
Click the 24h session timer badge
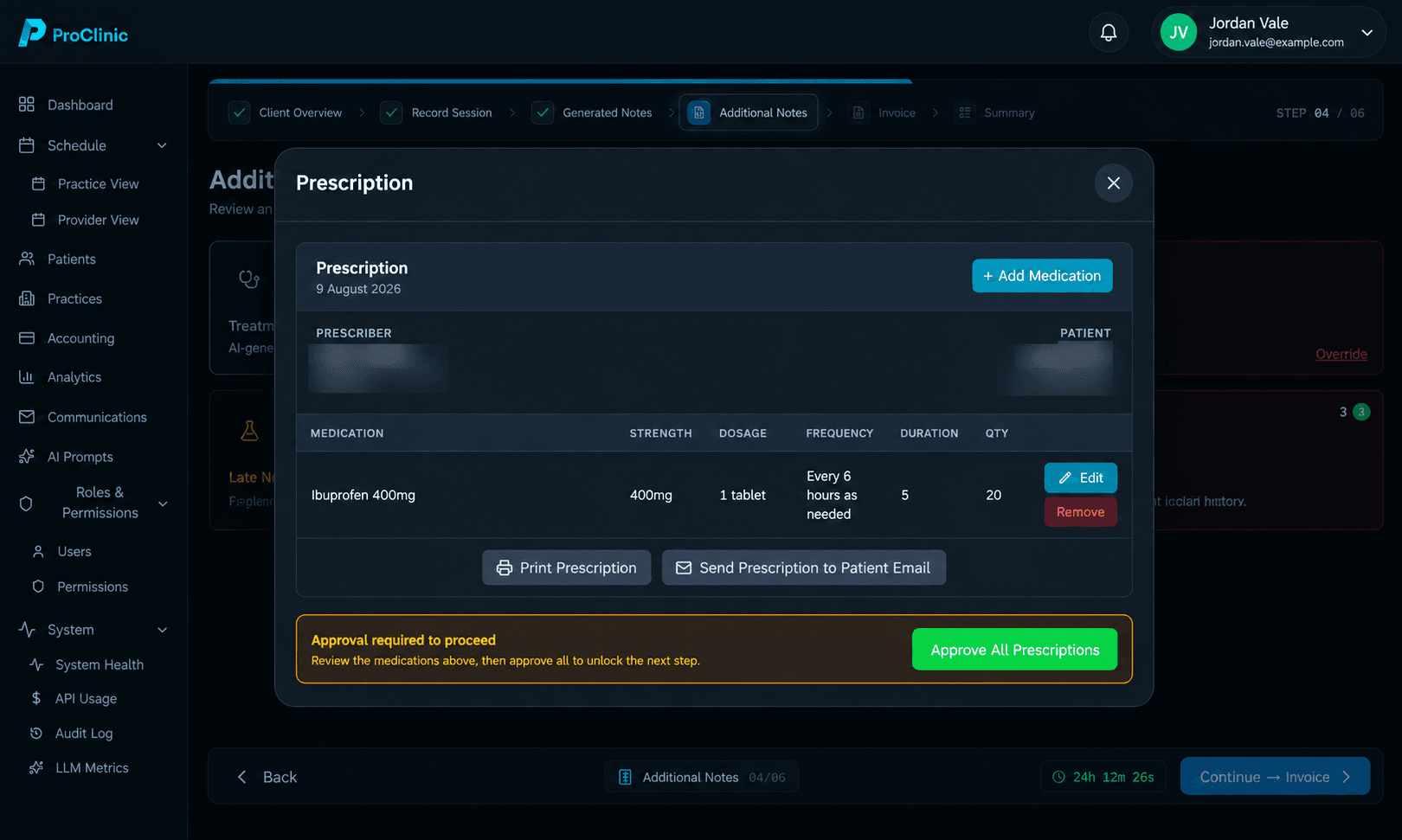coord(1103,777)
